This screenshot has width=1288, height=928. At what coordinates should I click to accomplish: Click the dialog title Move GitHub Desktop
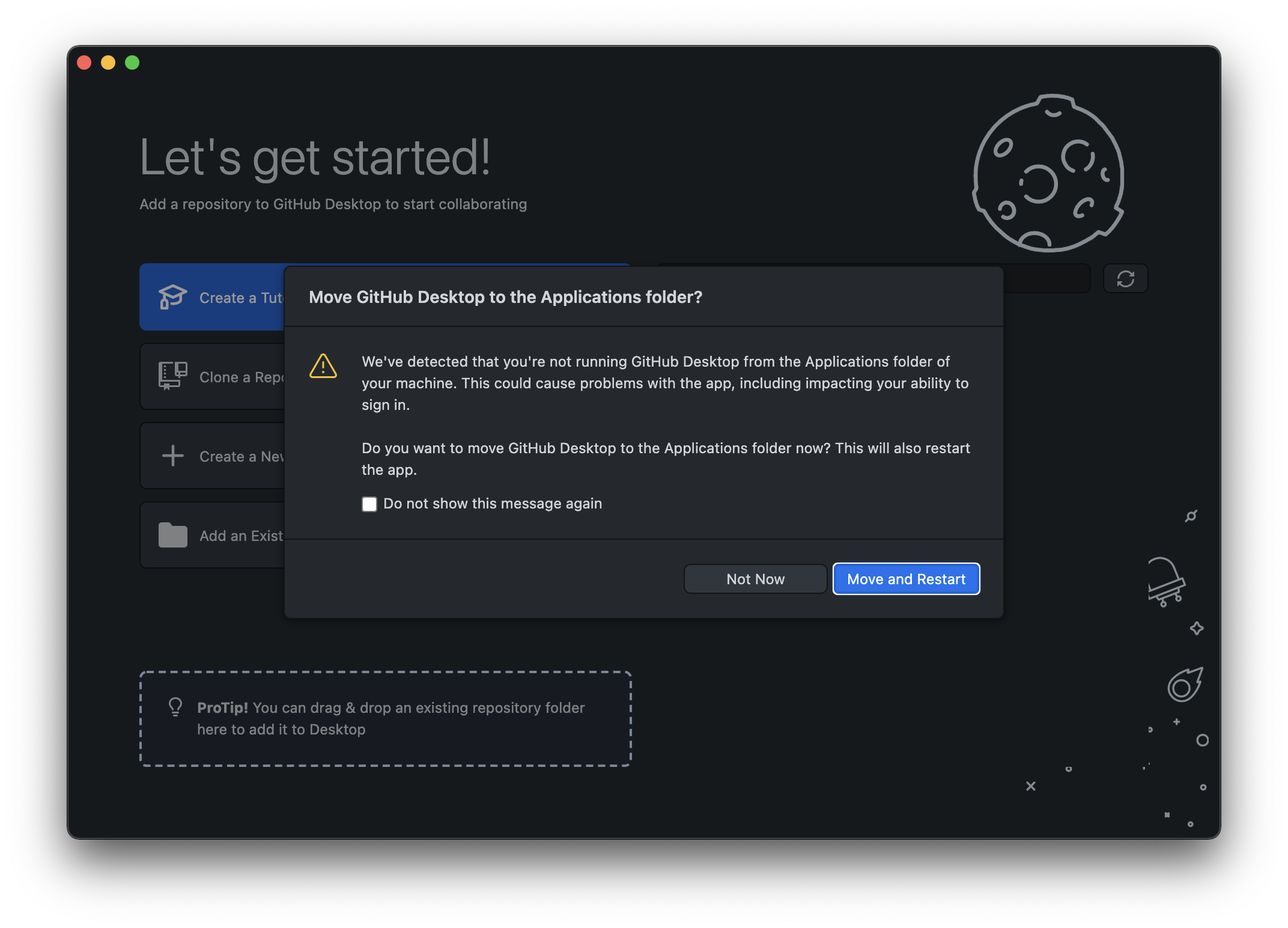(x=505, y=297)
